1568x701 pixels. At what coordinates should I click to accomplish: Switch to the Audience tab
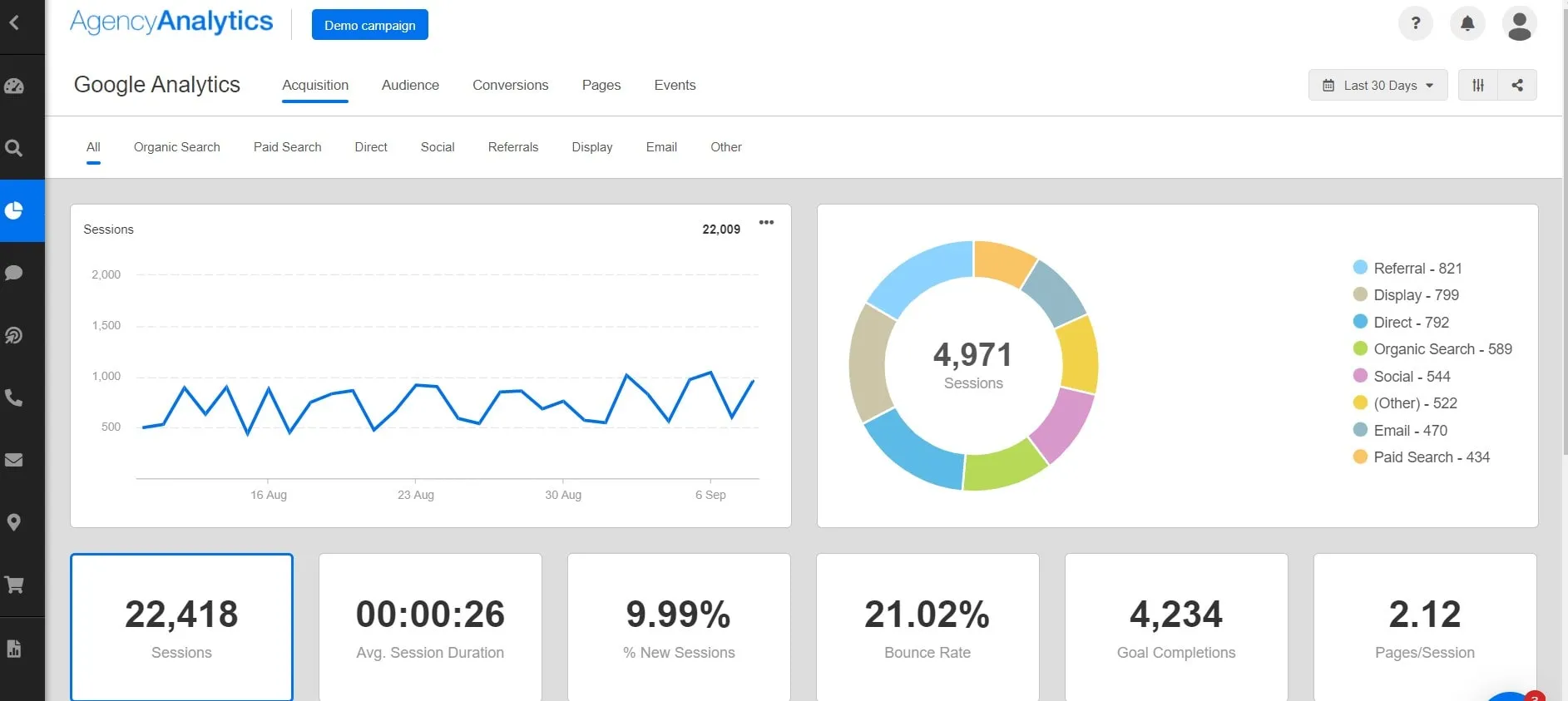410,85
